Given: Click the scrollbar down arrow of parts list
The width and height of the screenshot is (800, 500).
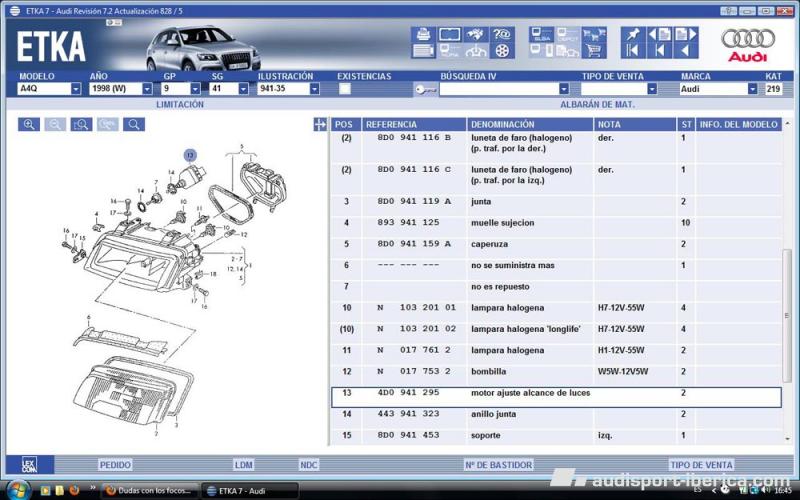Looking at the screenshot, I should 787,439.
